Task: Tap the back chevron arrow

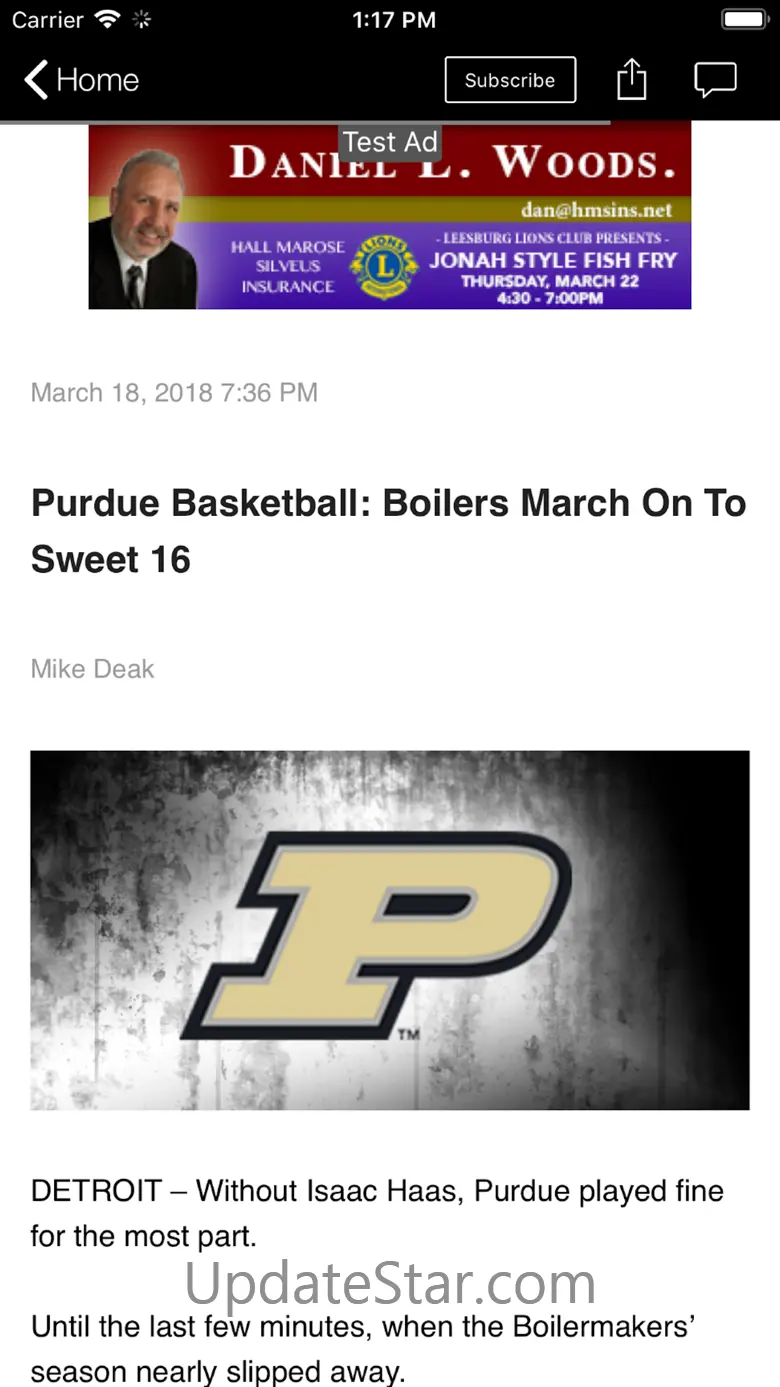Action: point(36,80)
